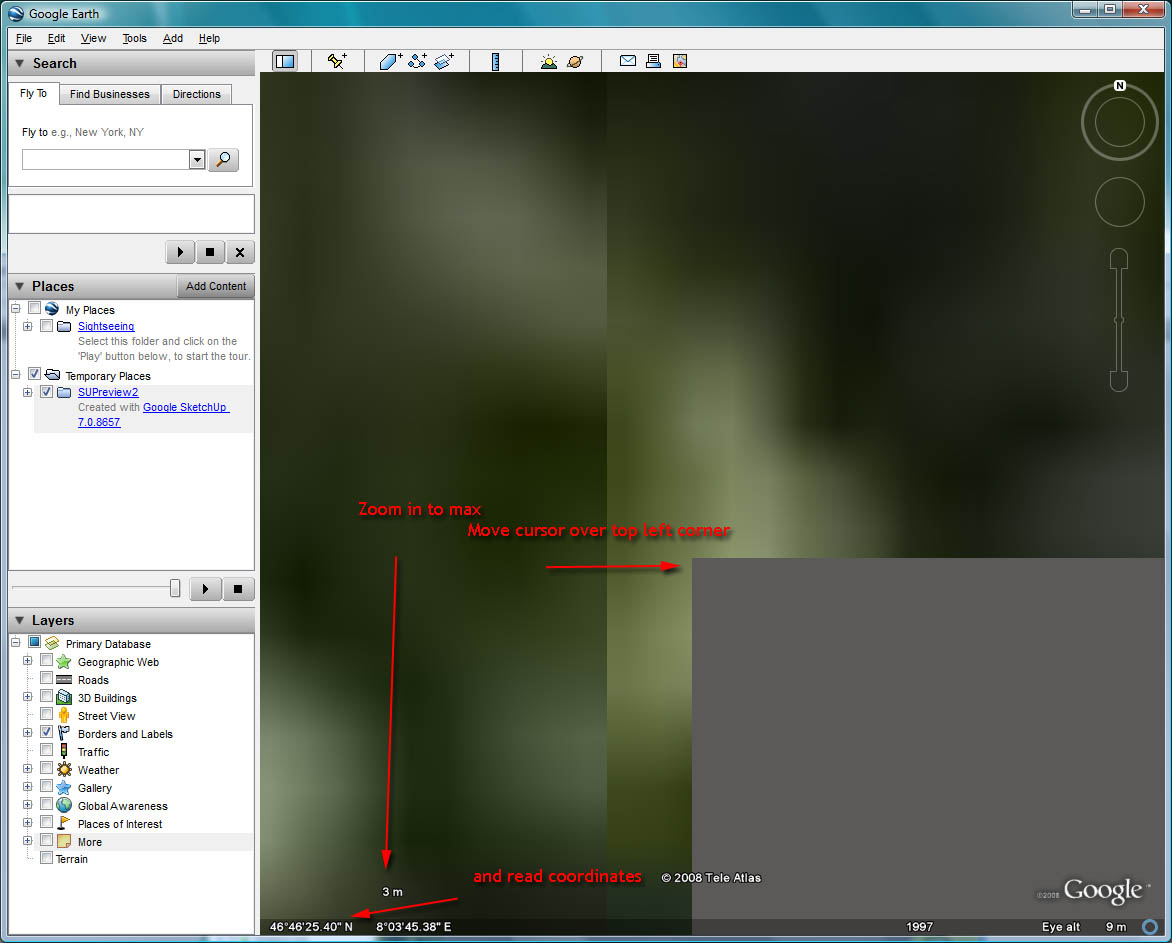Add a placemark from the toolbar
The width and height of the screenshot is (1172, 943).
click(x=337, y=61)
